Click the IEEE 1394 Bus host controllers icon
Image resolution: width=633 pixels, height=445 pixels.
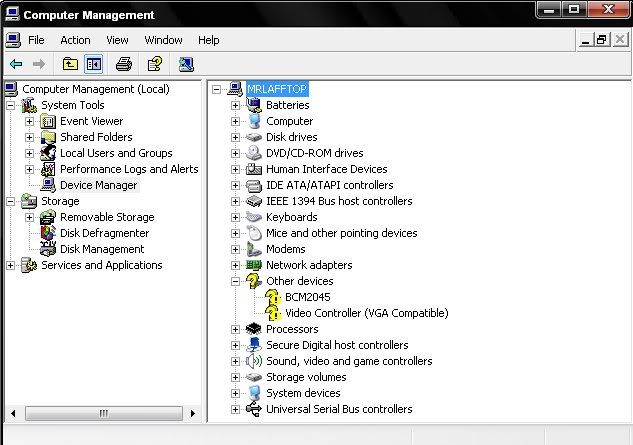pos(254,201)
